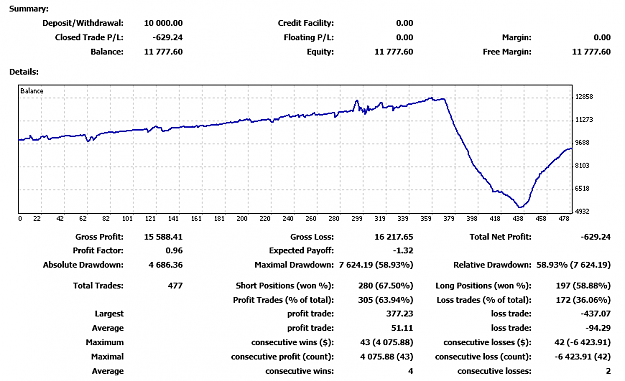This screenshot has height=381, width=625.
Task: Click the average consecutive losses value 2
Action: pos(608,371)
